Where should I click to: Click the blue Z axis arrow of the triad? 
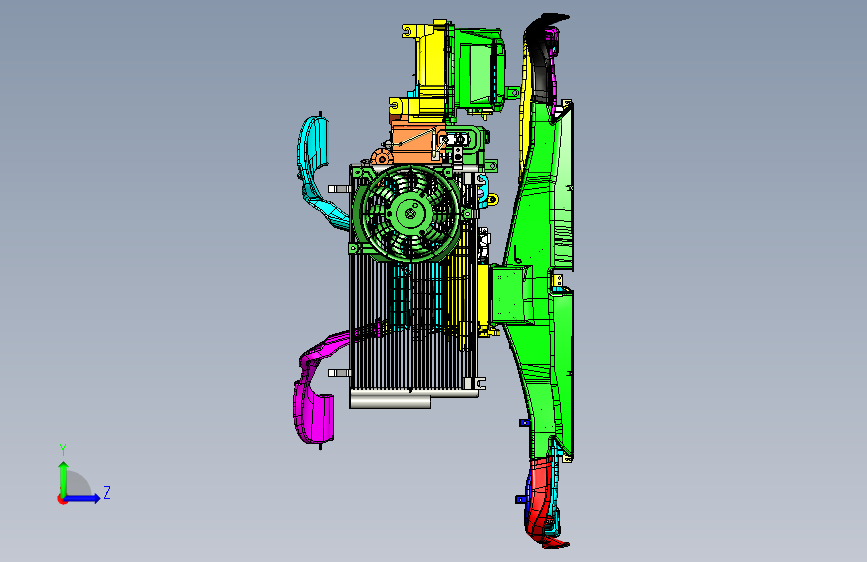[83, 498]
